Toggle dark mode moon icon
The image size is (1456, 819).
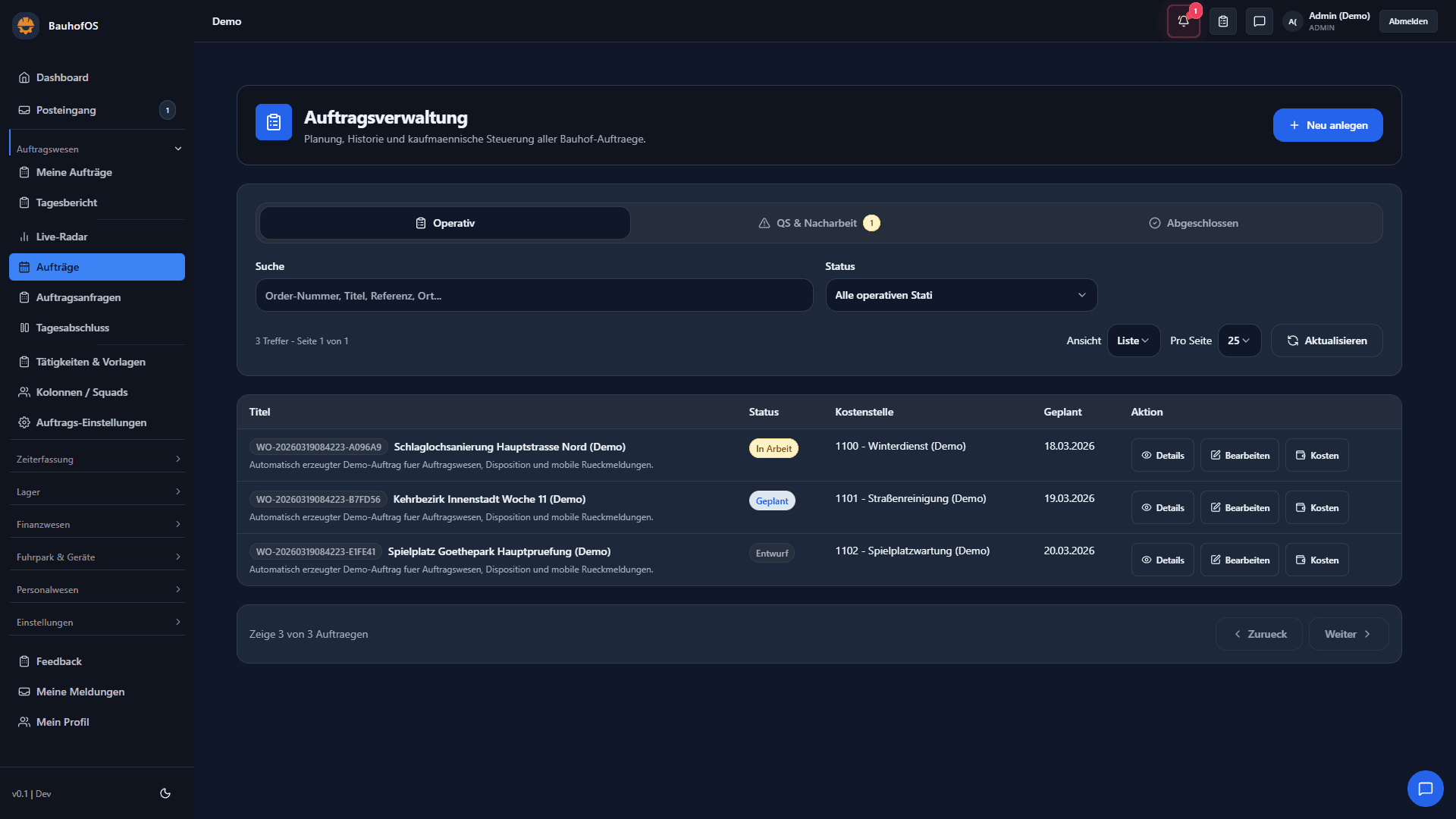point(165,793)
